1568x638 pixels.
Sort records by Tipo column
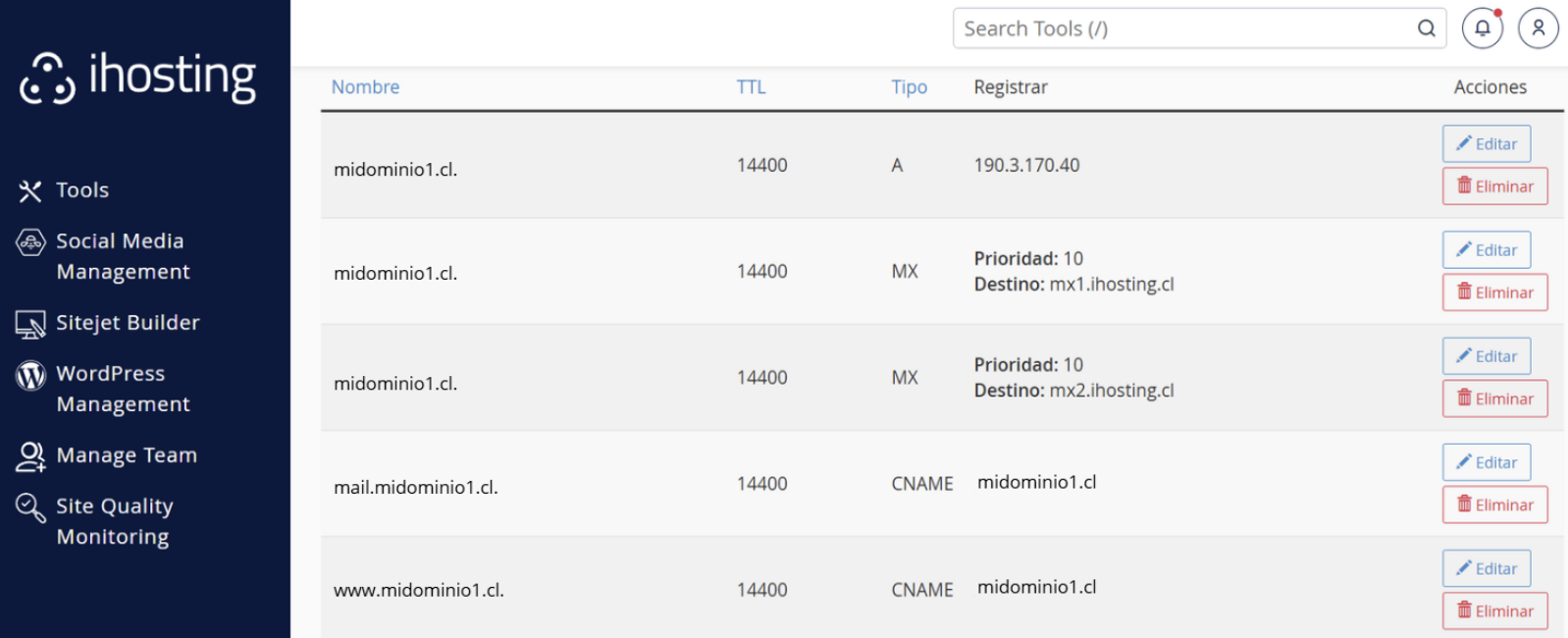(x=909, y=87)
